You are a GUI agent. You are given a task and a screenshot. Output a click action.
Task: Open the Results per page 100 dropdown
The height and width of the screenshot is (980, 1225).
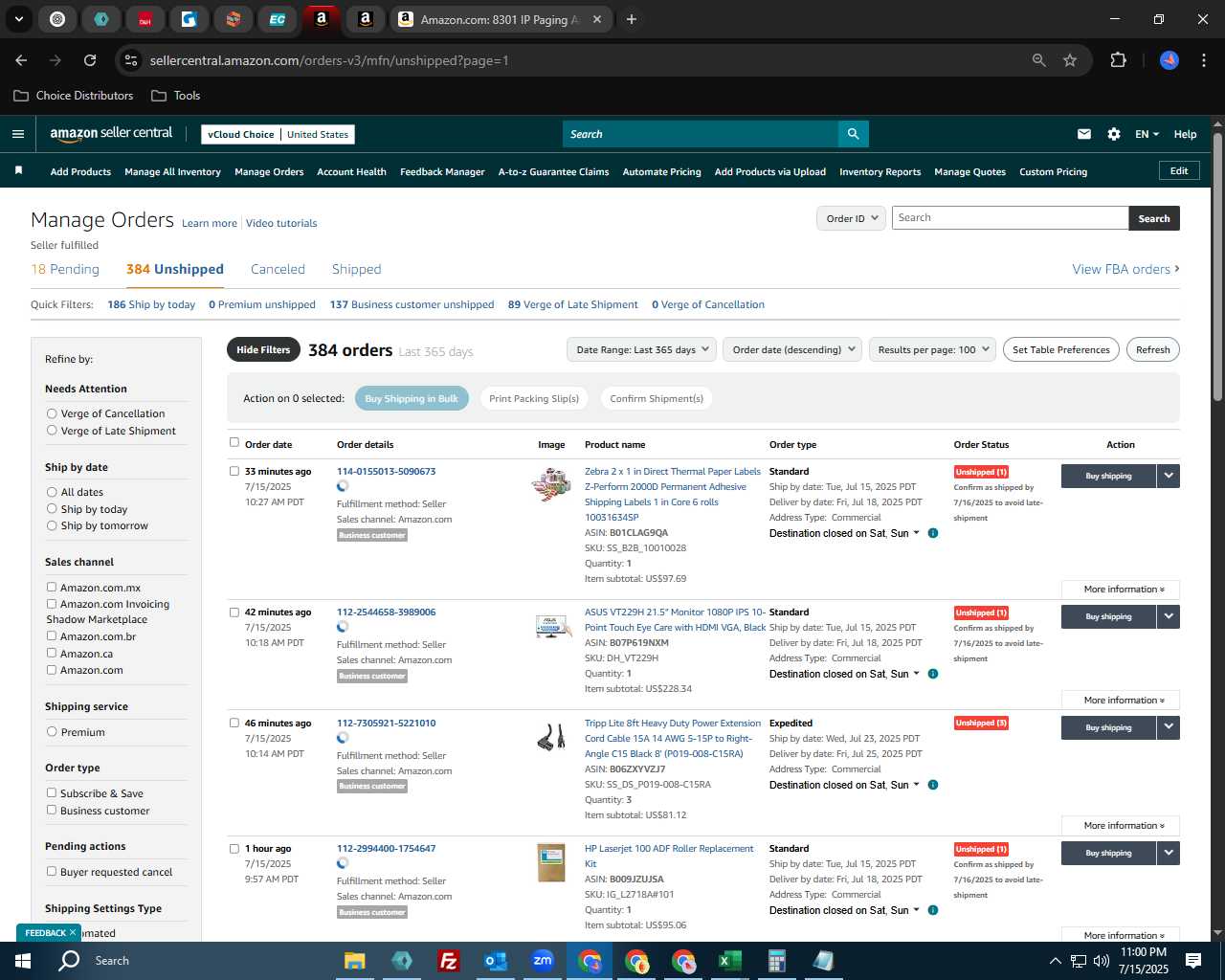(932, 349)
